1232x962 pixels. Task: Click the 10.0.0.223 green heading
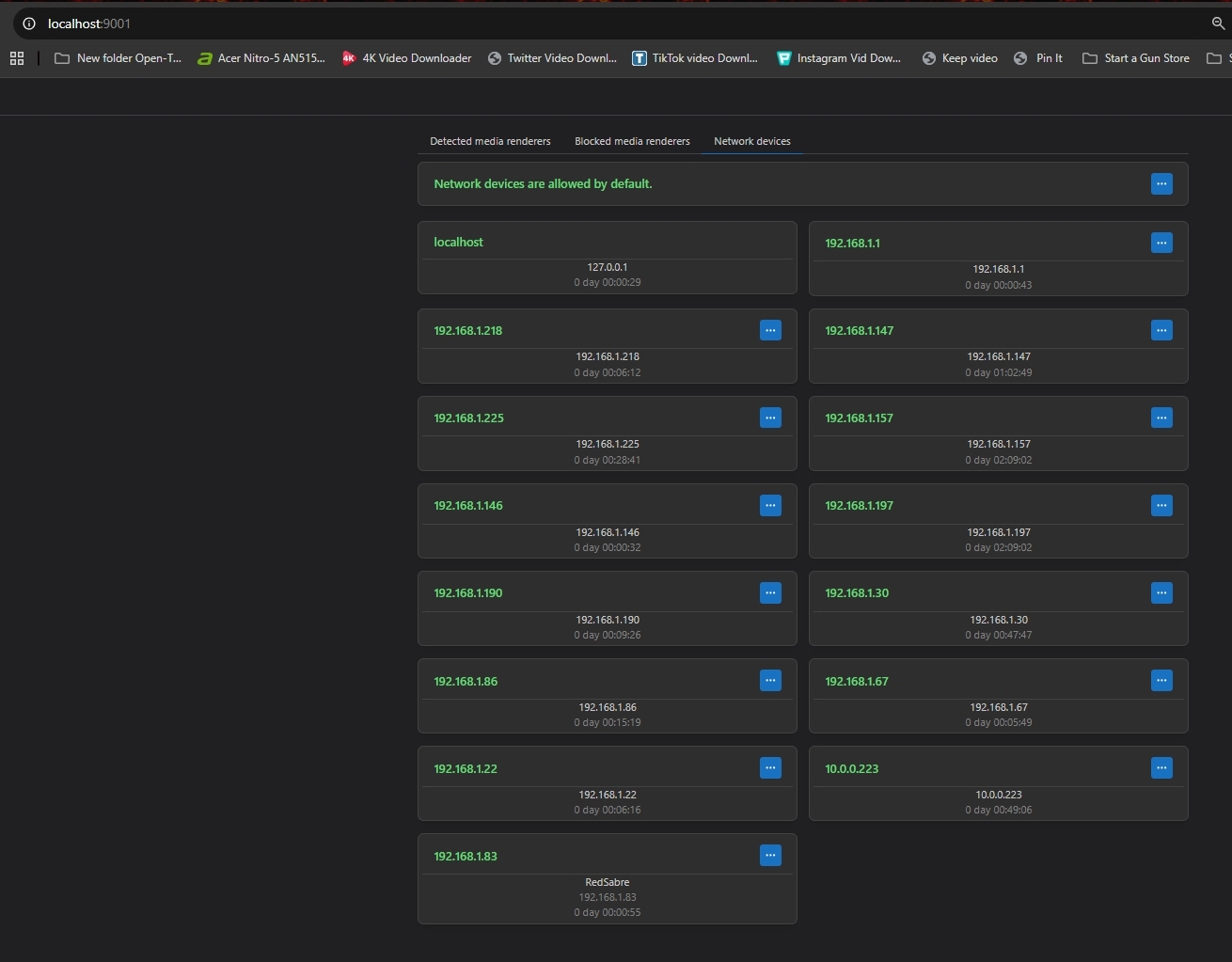pos(852,768)
